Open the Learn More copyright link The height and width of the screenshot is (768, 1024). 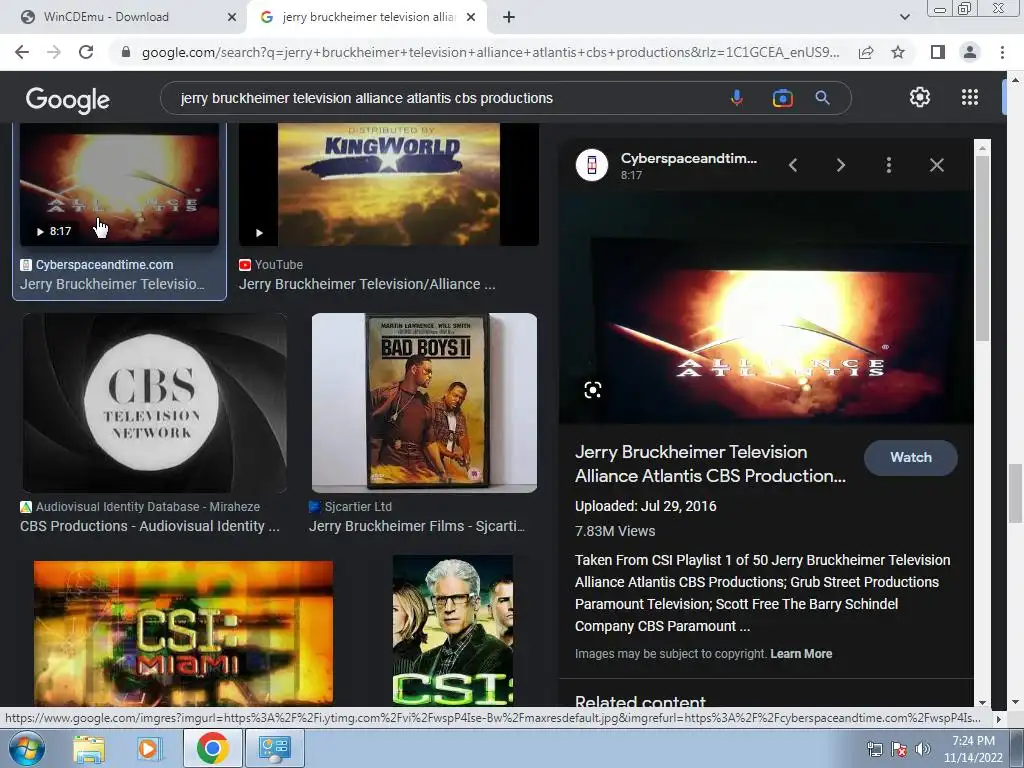click(x=801, y=654)
